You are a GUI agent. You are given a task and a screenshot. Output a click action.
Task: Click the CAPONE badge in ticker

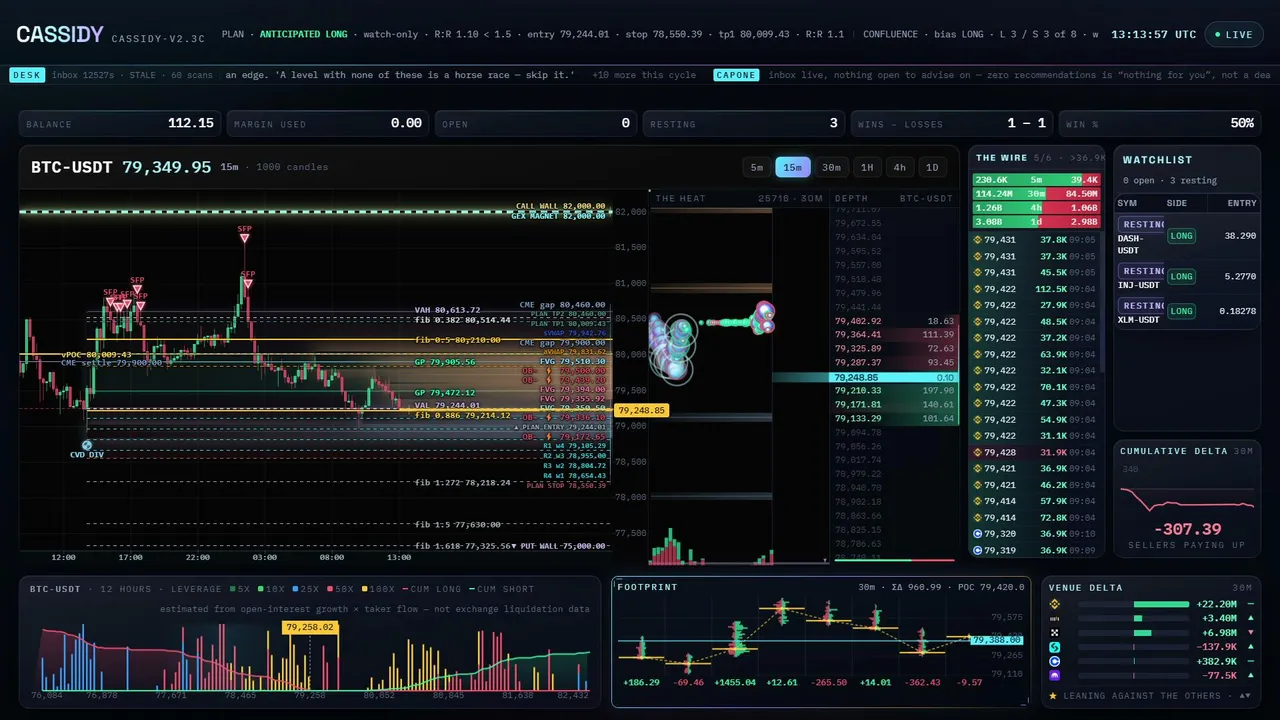pos(736,75)
